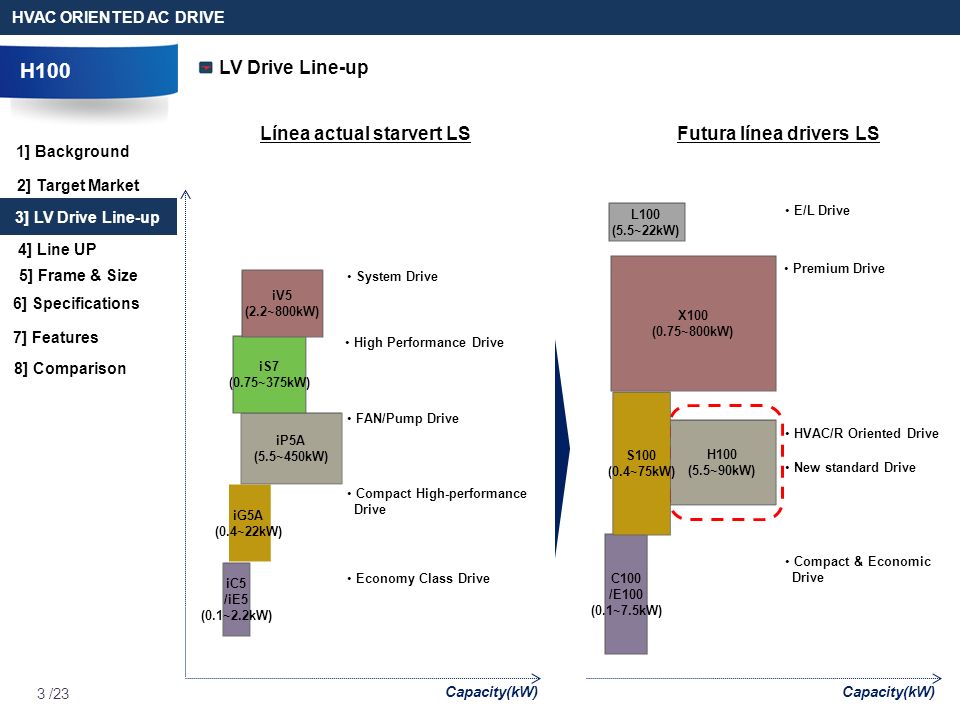Select the iP5A (5.5~450kW) block
Image resolution: width=960 pixels, height=720 pixels.
coord(291,448)
